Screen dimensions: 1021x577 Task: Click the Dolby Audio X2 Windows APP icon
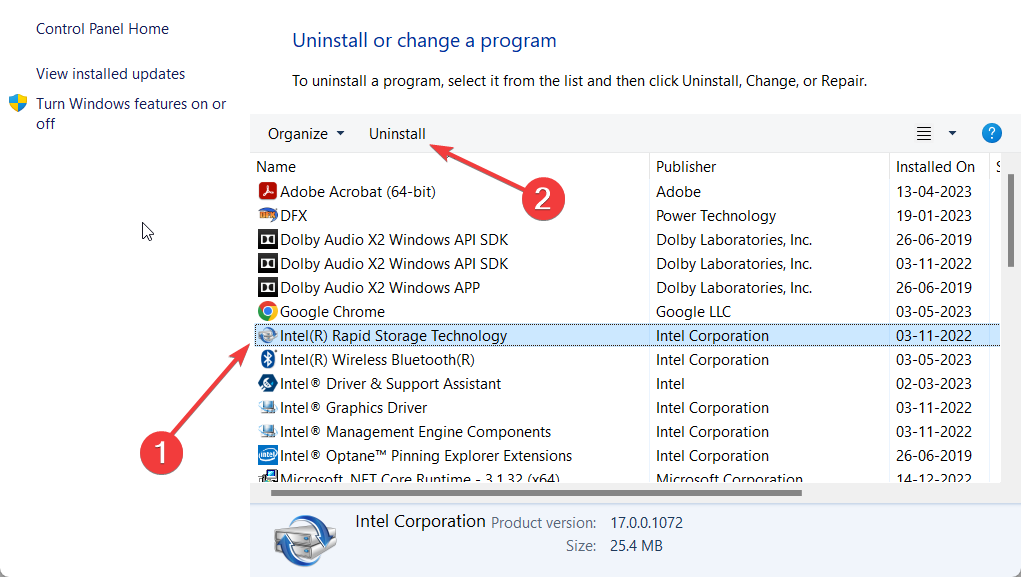(x=267, y=287)
